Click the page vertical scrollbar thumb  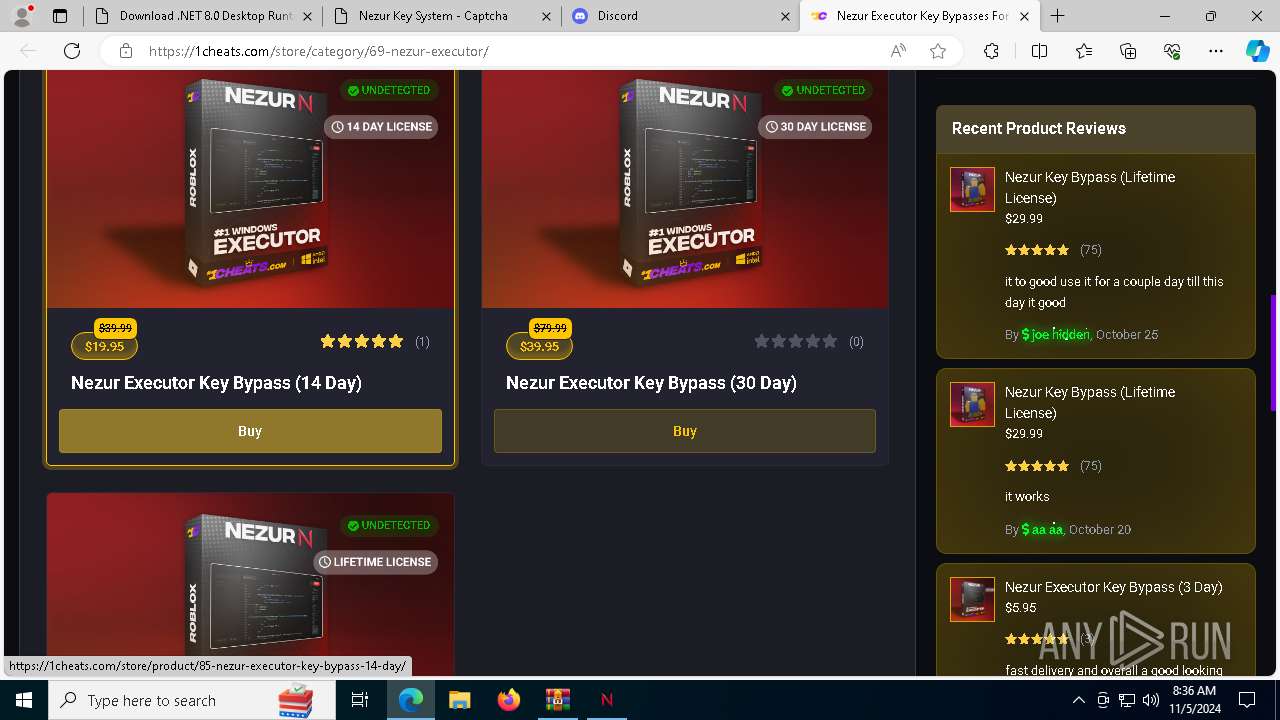(1274, 352)
